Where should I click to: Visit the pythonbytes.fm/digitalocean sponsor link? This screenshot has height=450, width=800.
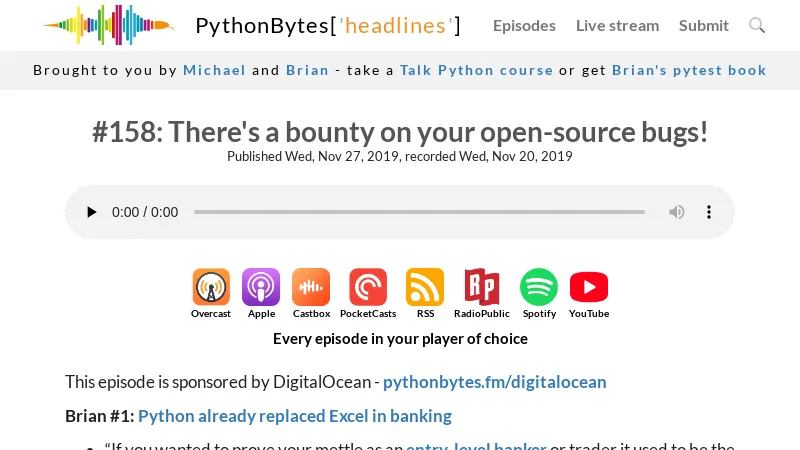(494, 382)
